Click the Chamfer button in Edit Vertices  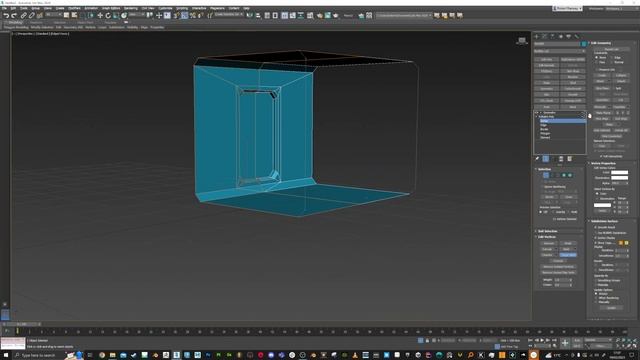point(547,255)
